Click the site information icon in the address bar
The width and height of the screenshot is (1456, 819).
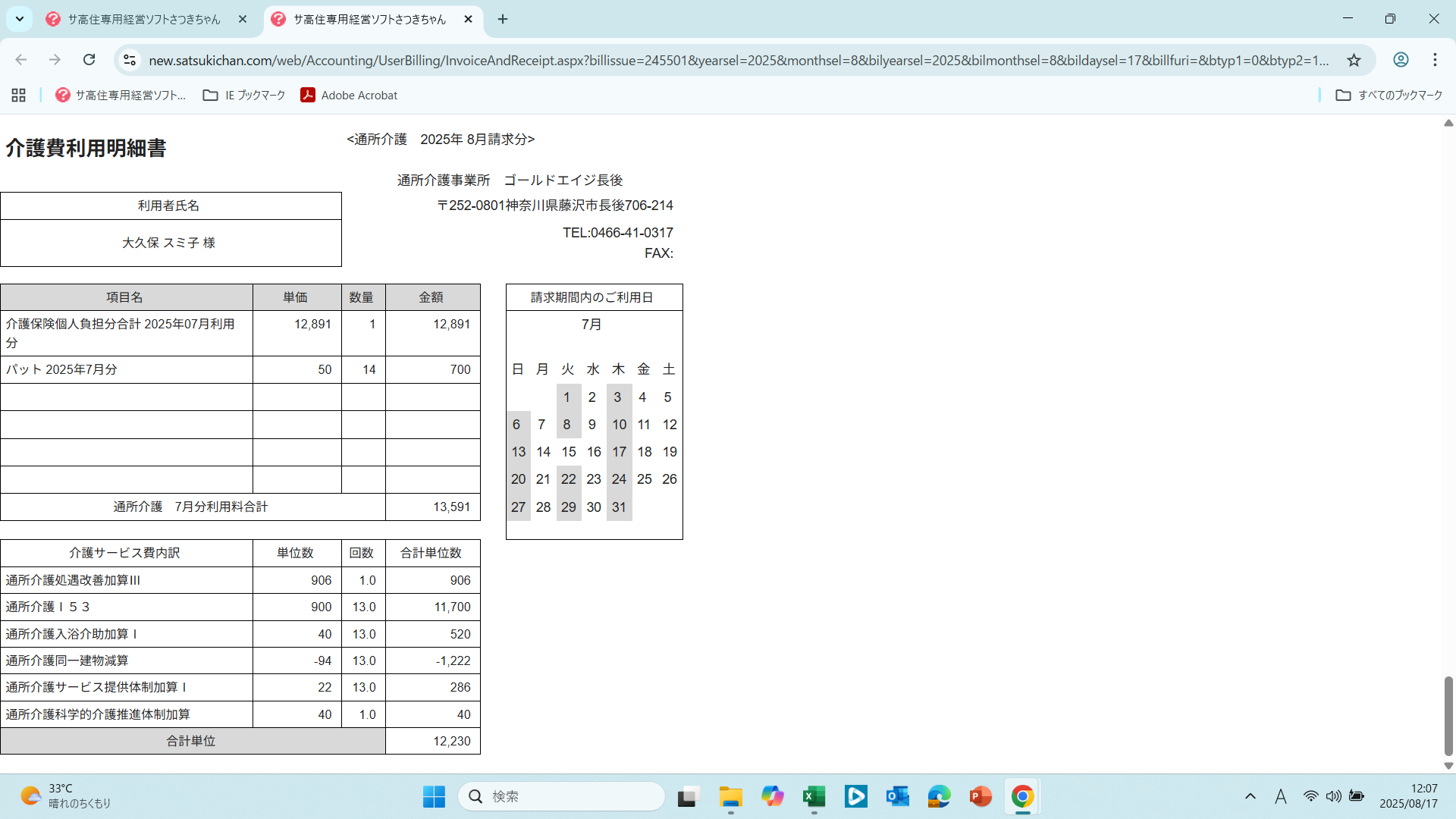click(x=130, y=60)
